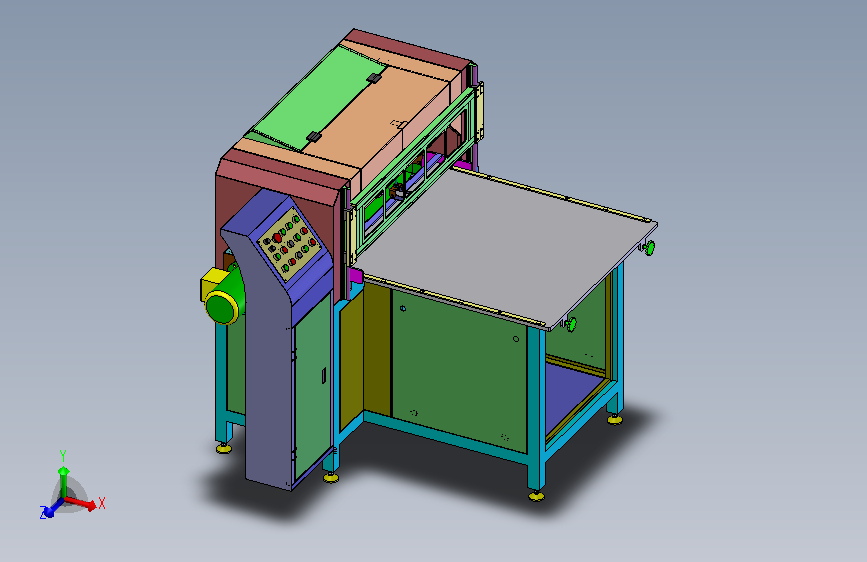Select the beige push-button control panel on the console

point(290,244)
